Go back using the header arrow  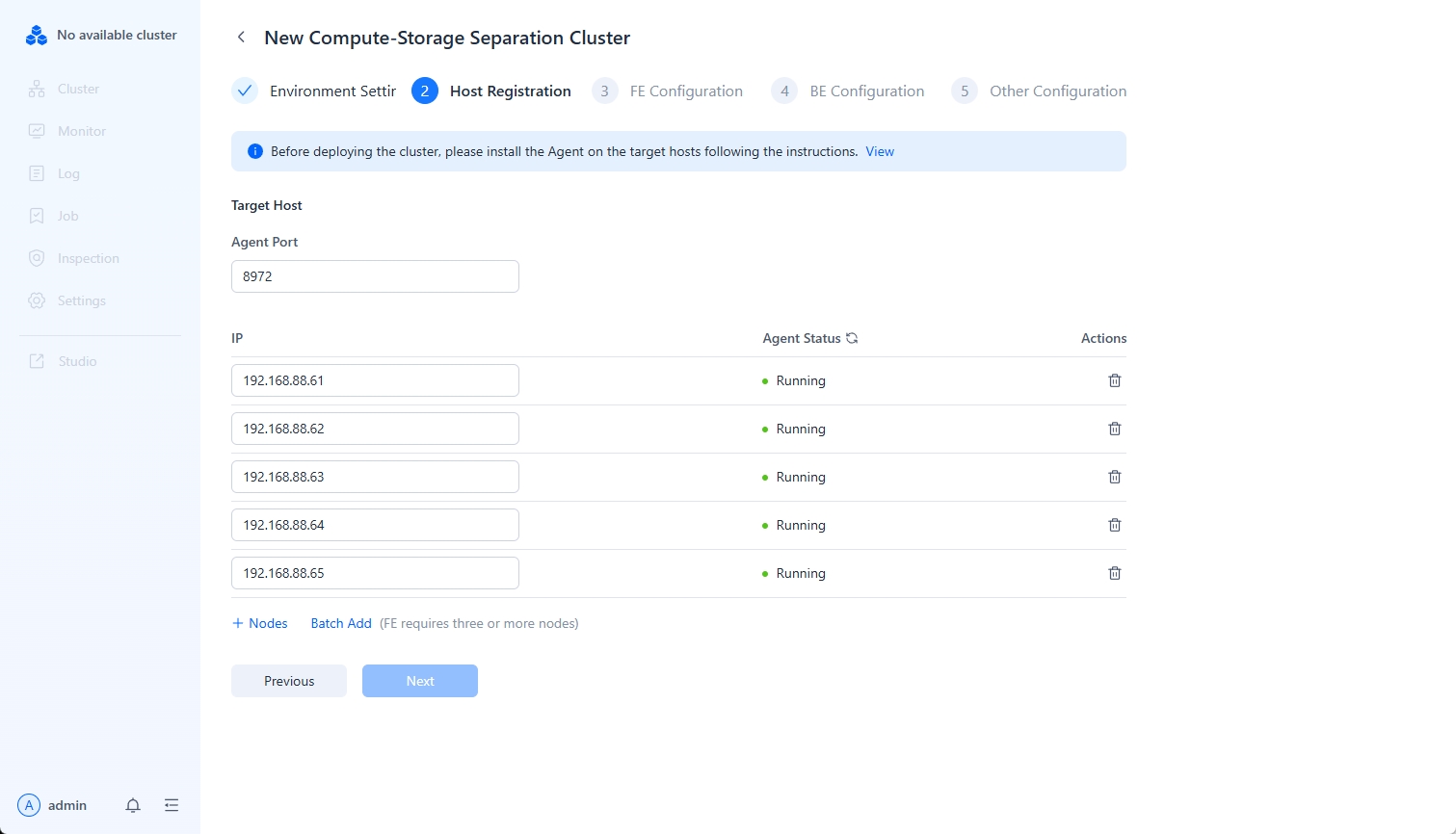point(242,38)
